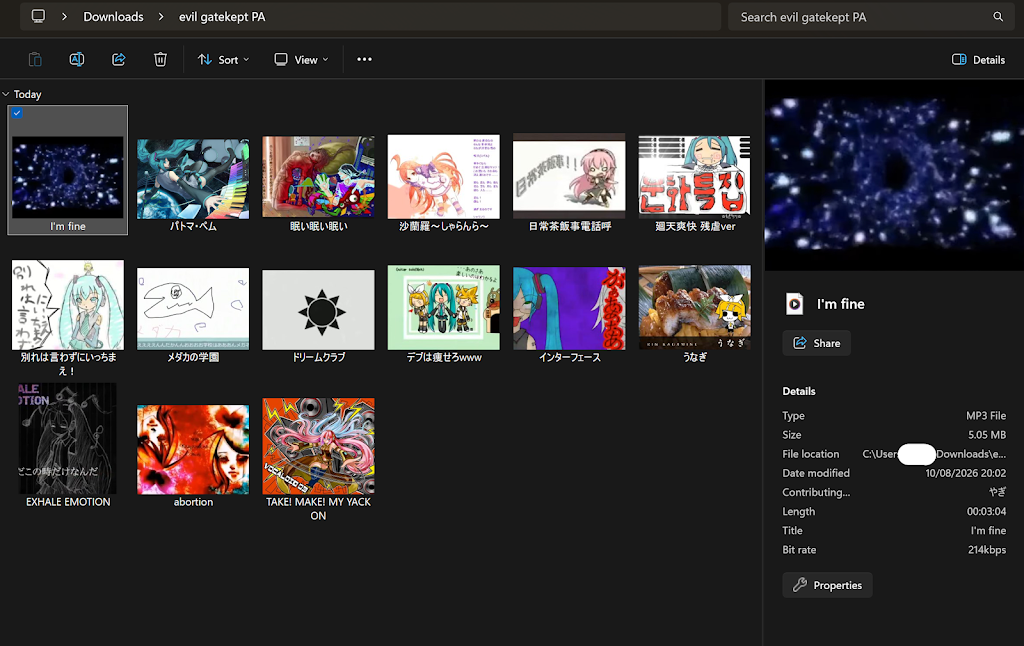Click the Delete trash icon
The width and height of the screenshot is (1024, 646).
160,59
